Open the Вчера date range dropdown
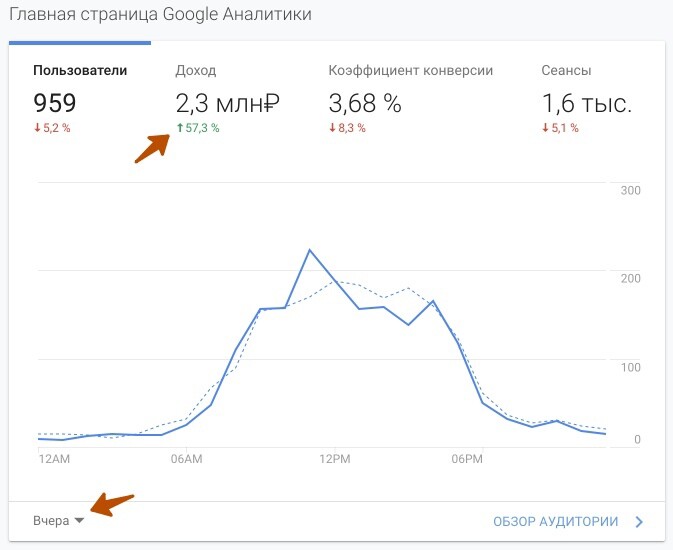 (58, 521)
